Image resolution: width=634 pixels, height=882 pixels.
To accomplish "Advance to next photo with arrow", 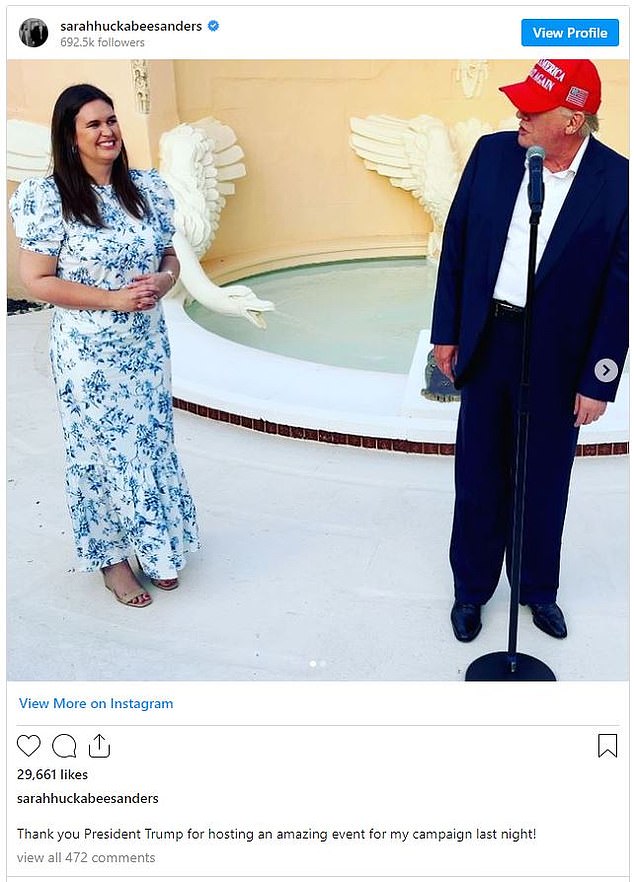I will pyautogui.click(x=606, y=370).
